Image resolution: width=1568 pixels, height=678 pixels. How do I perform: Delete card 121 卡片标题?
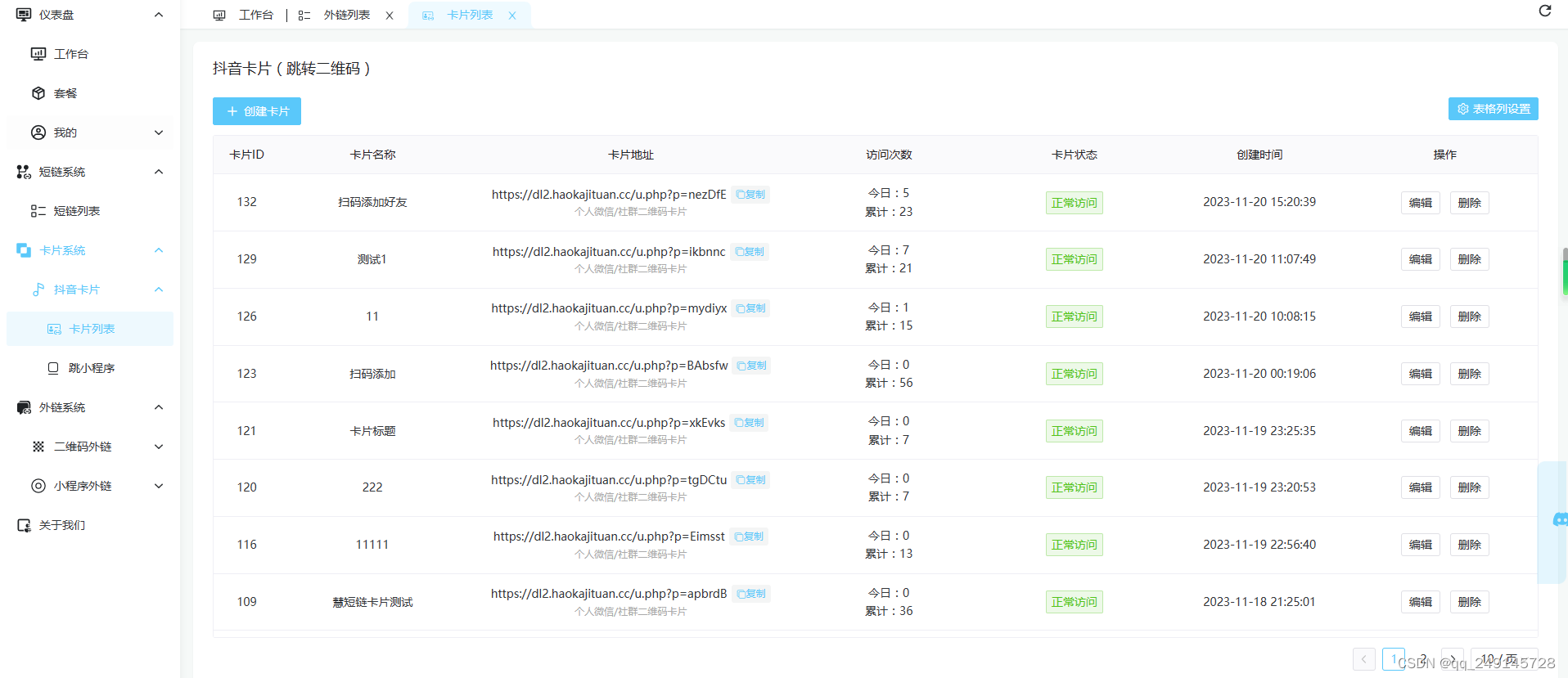point(1470,431)
